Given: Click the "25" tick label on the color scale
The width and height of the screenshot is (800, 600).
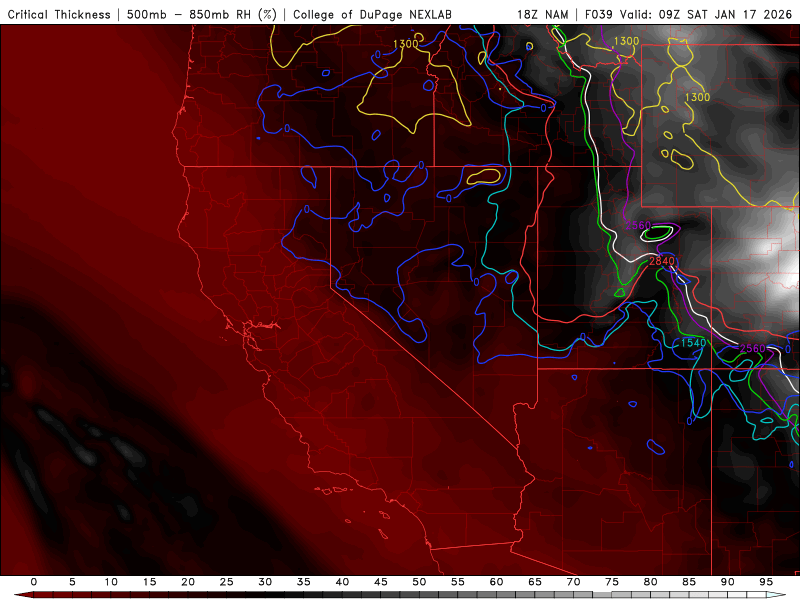Looking at the screenshot, I should coord(227,582).
